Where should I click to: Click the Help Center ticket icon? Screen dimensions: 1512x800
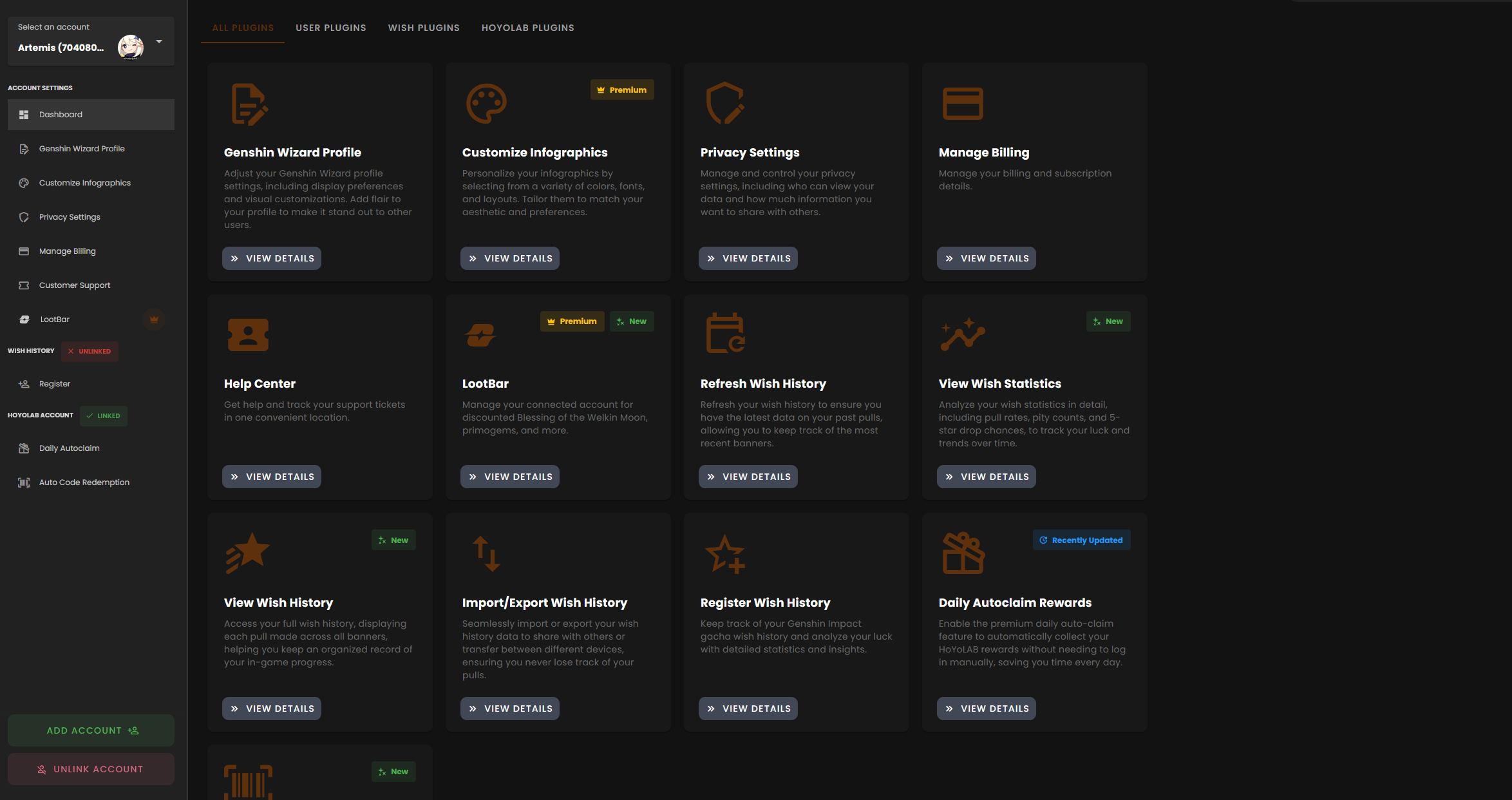click(248, 334)
